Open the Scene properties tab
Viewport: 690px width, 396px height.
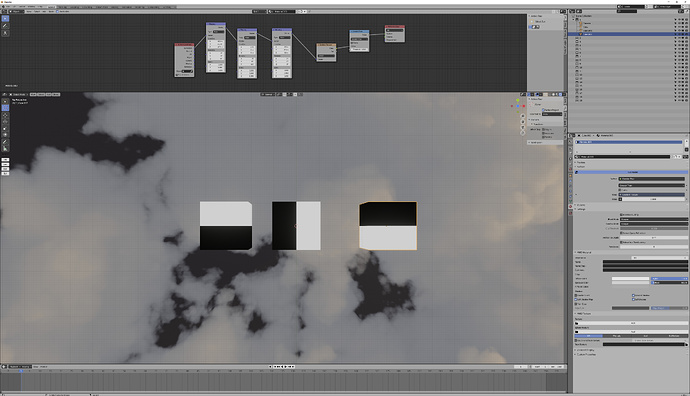coord(570,164)
